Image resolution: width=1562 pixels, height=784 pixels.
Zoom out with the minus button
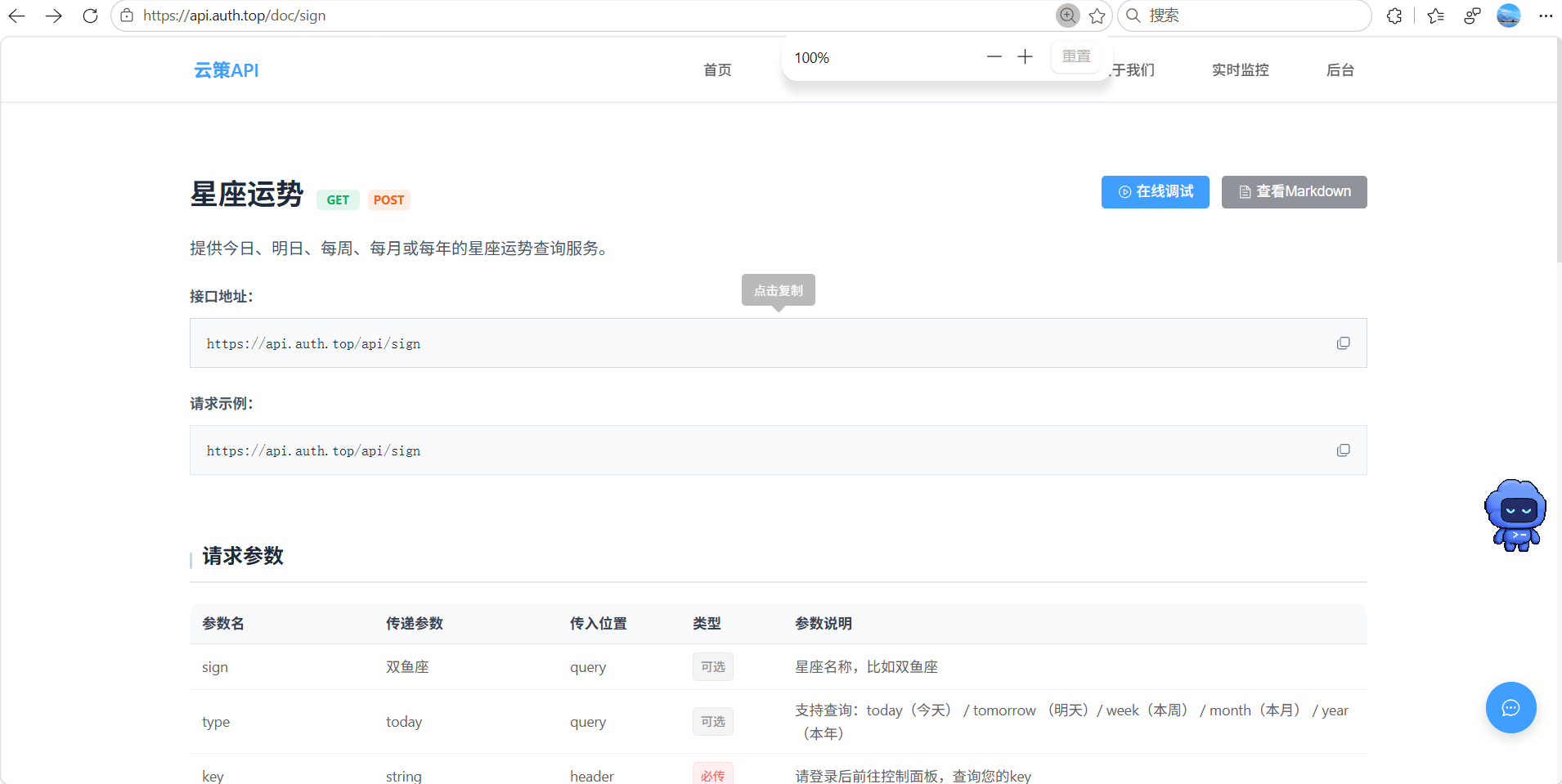point(994,56)
